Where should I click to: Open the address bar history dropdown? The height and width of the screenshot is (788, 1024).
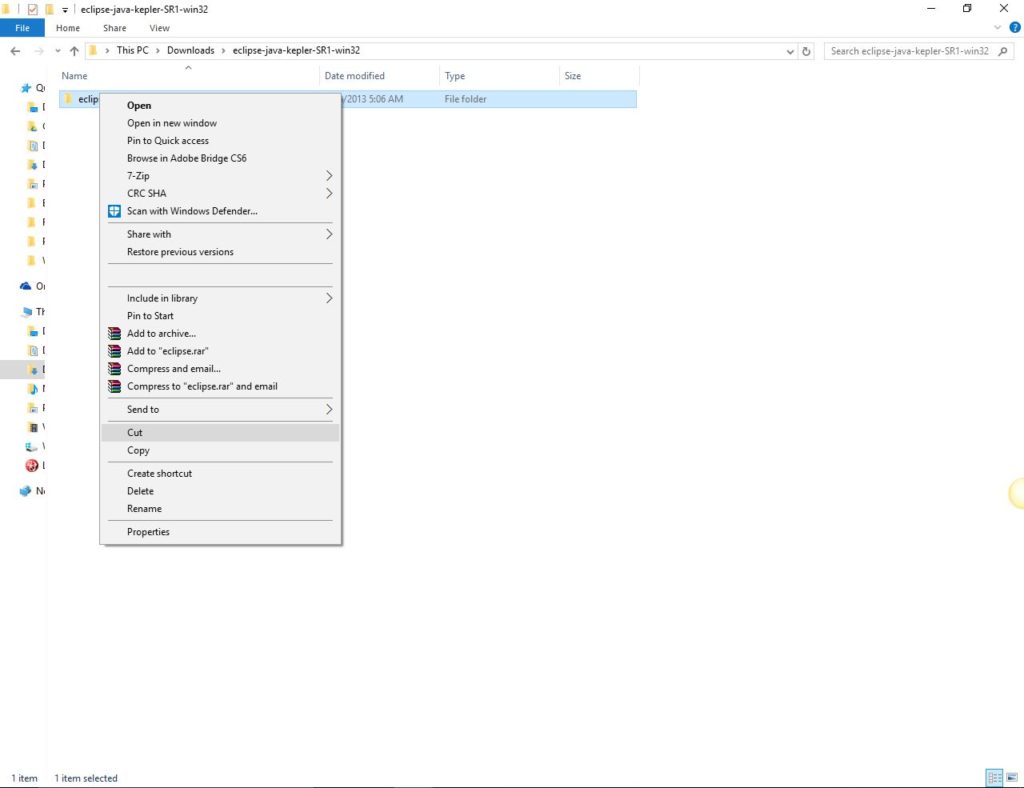(x=790, y=50)
